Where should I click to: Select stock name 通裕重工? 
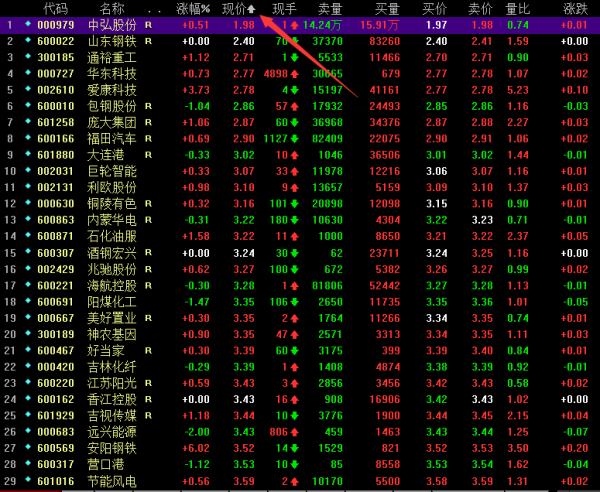112,58
